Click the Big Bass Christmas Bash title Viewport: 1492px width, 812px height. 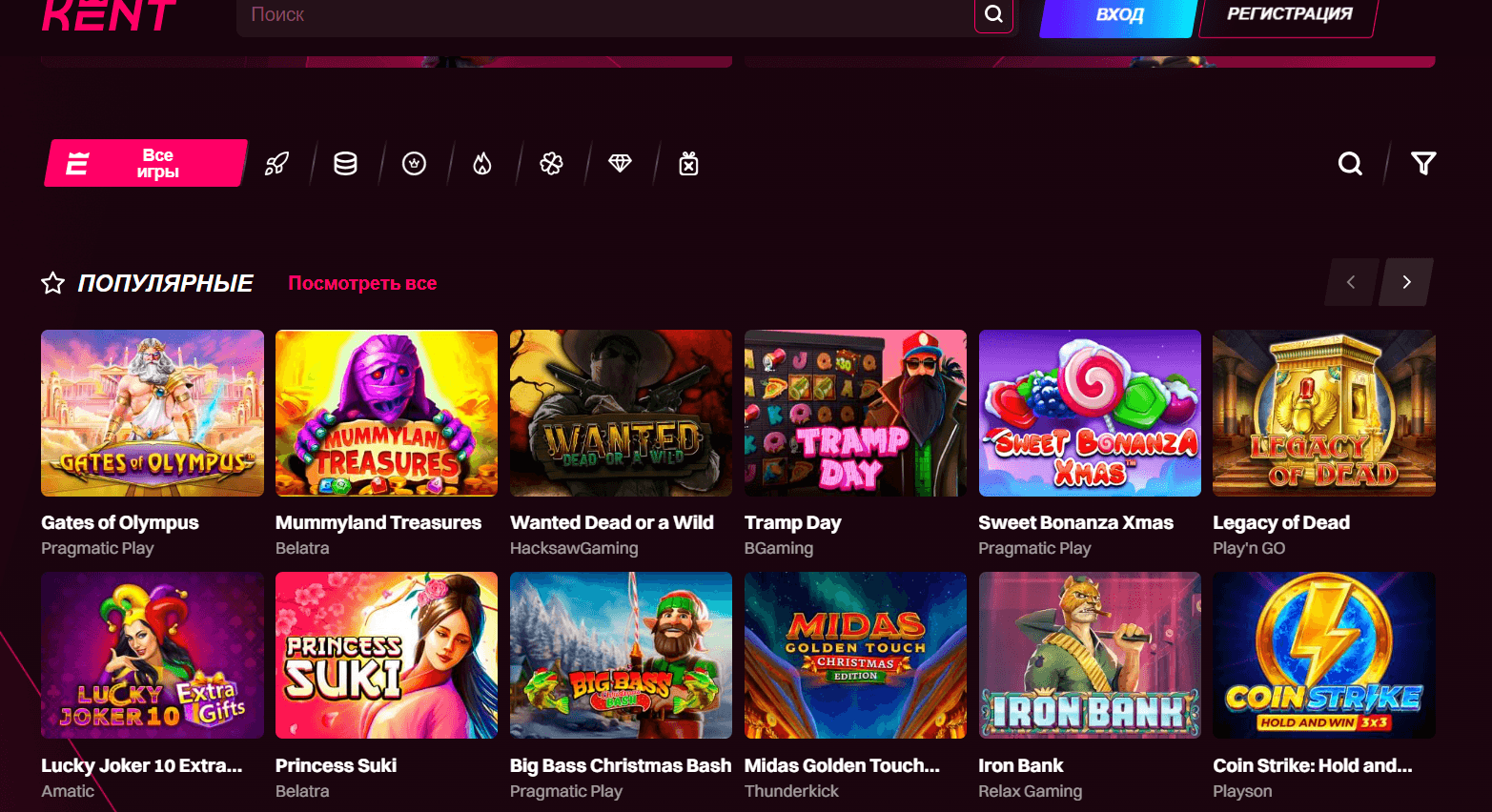point(621,765)
